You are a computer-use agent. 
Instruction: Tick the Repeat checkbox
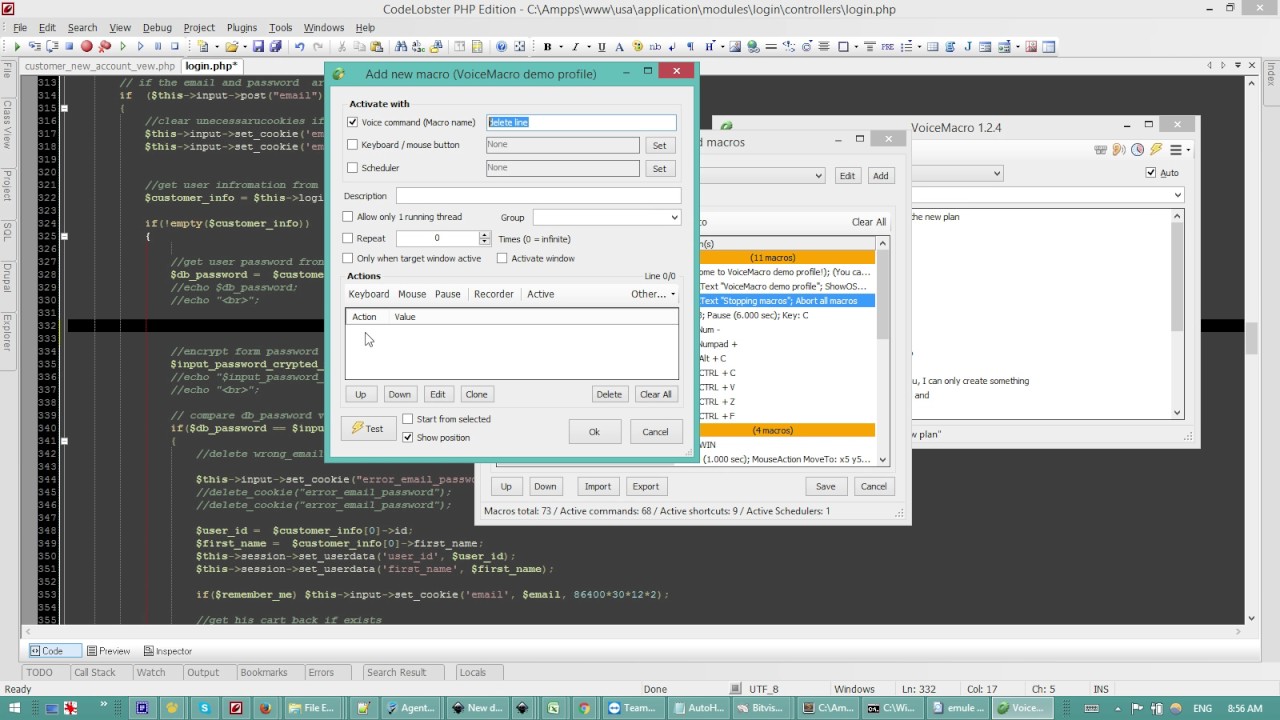click(x=348, y=239)
